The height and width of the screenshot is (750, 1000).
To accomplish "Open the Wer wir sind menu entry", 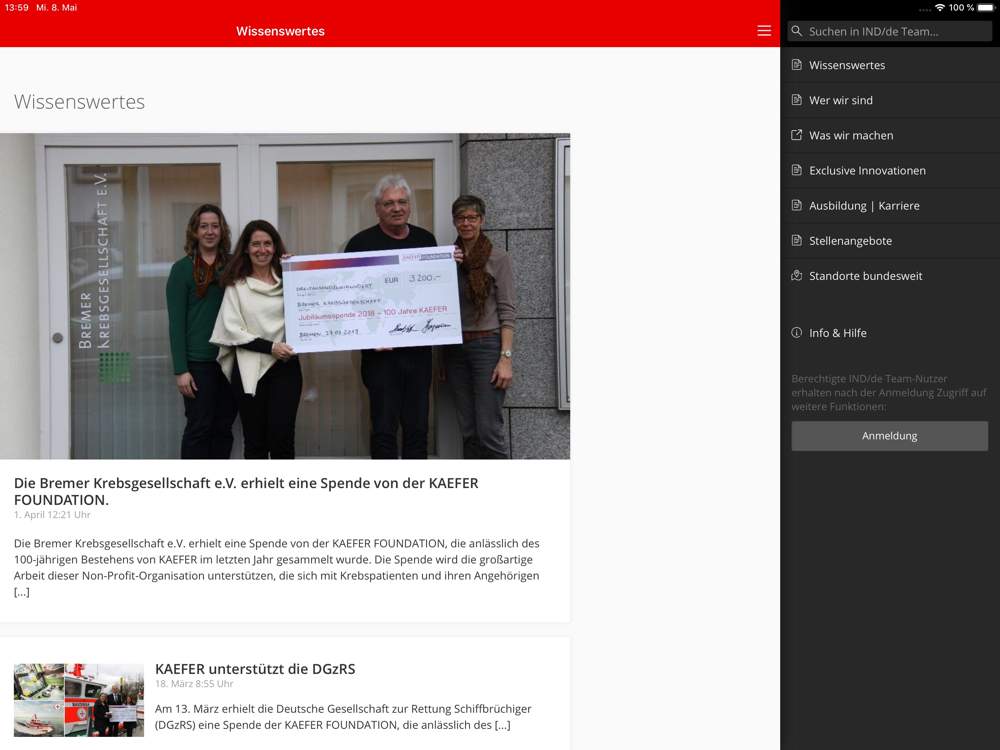I will 890,100.
